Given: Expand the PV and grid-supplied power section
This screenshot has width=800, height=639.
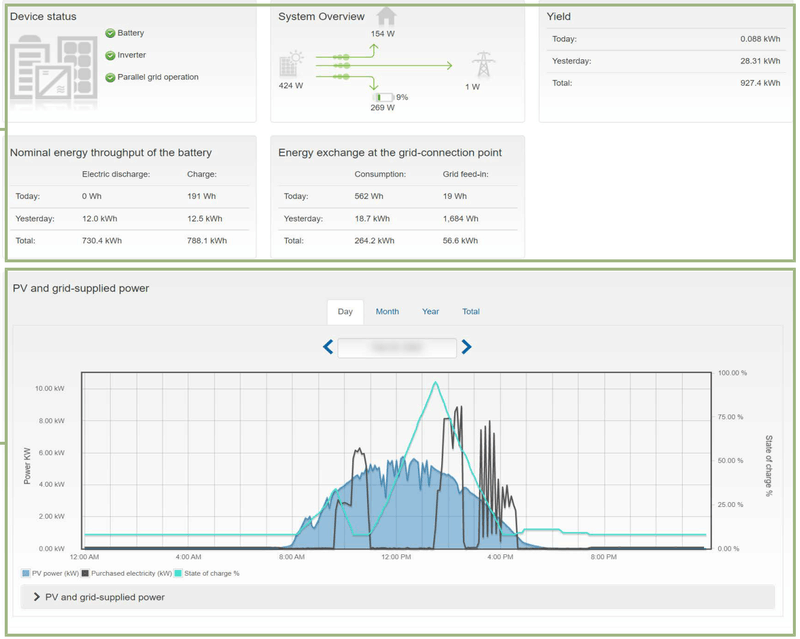Looking at the screenshot, I should click(397, 597).
